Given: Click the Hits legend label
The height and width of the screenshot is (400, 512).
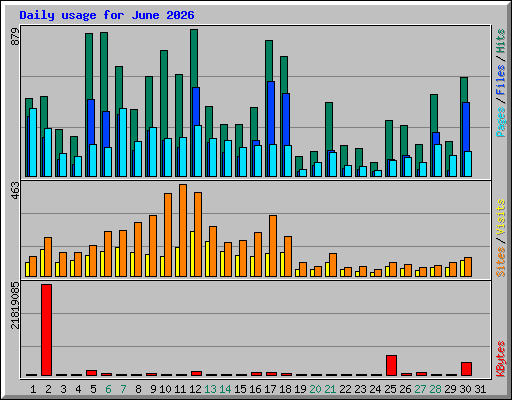Looking at the screenshot, I should coord(500,41).
